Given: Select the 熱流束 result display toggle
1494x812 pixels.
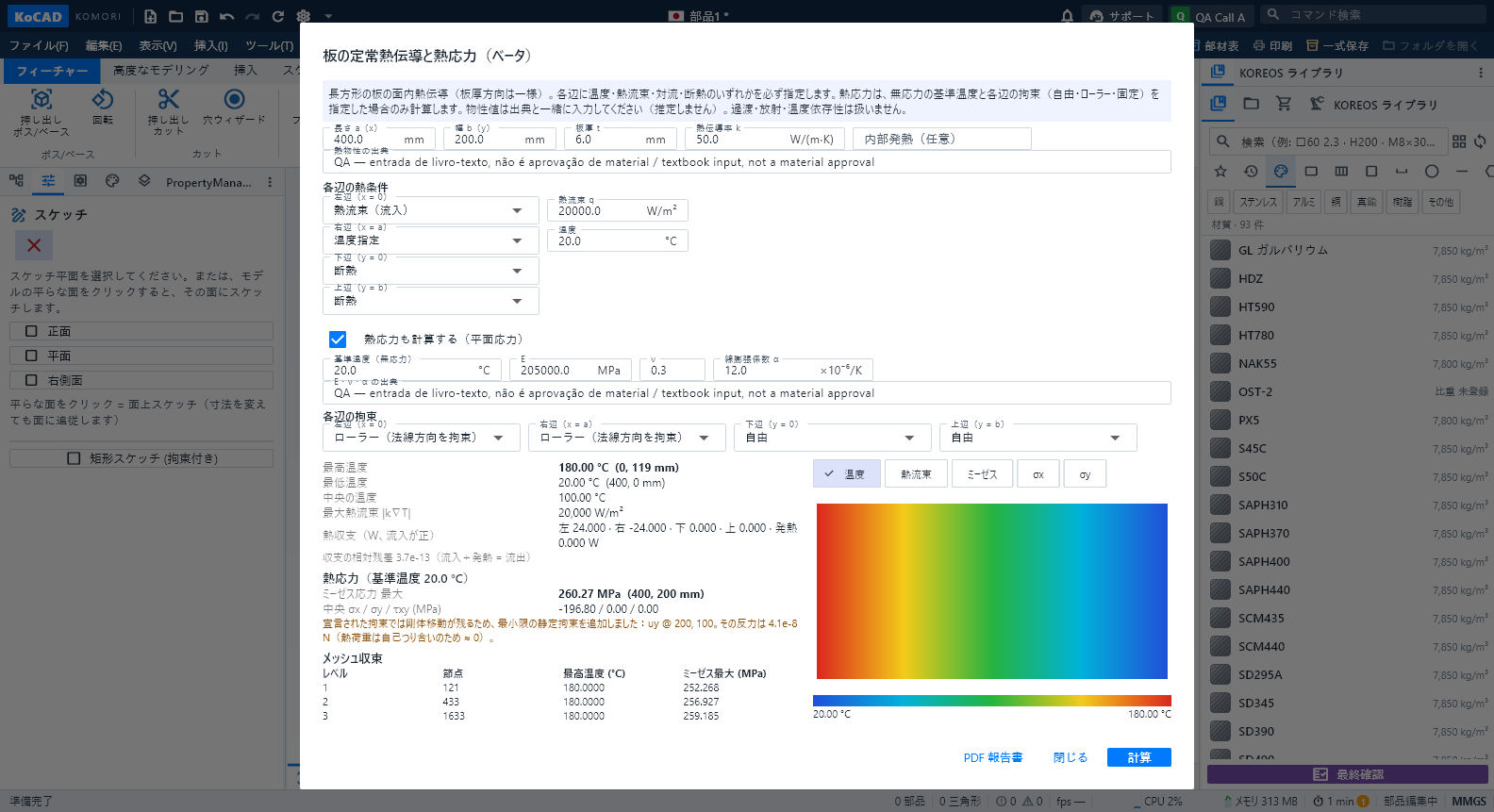Looking at the screenshot, I should pyautogui.click(x=916, y=473).
